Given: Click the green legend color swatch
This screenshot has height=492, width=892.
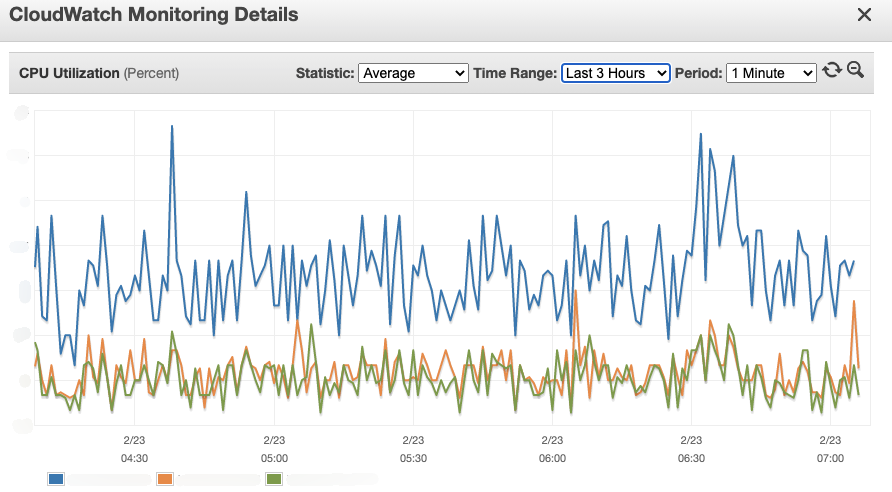Looking at the screenshot, I should (274, 479).
